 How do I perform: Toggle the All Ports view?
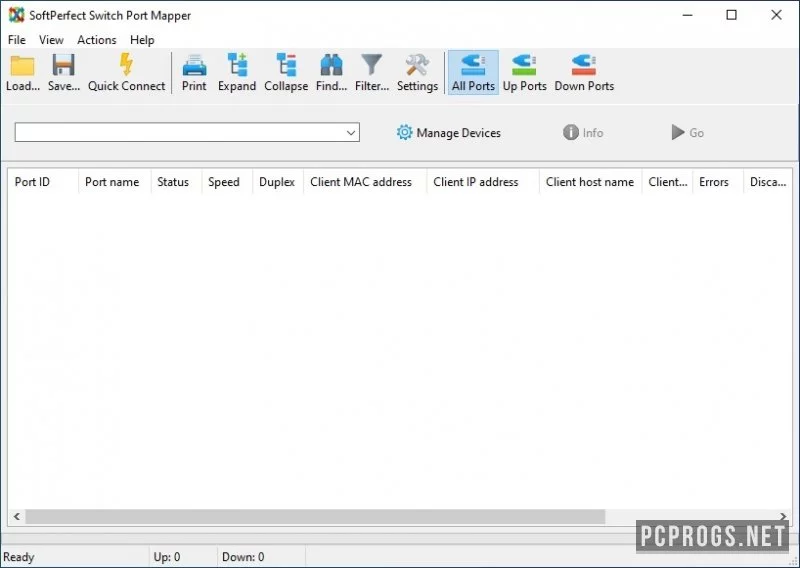click(x=473, y=72)
